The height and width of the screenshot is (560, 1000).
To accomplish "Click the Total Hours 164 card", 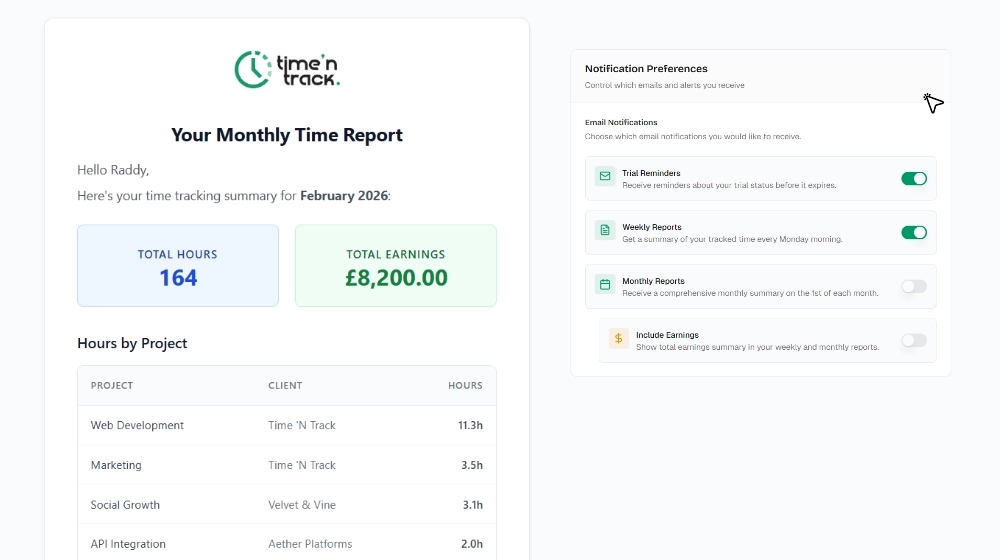I will coord(178,265).
